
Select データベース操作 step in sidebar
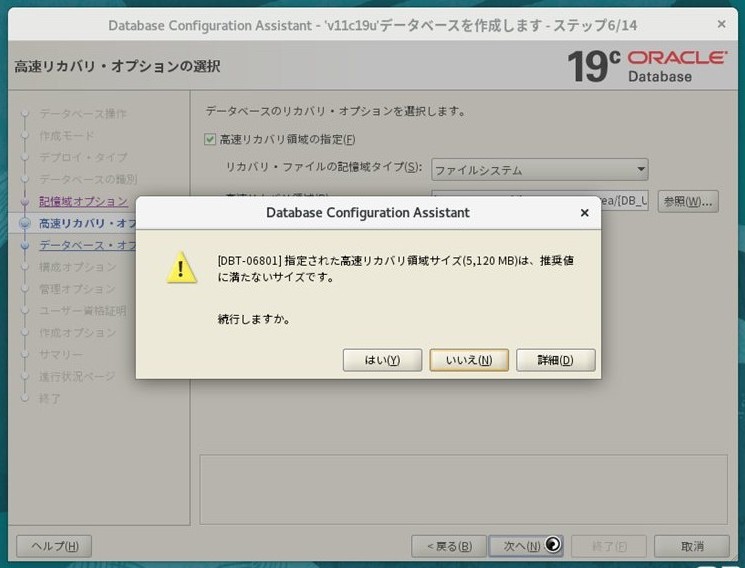[x=83, y=113]
